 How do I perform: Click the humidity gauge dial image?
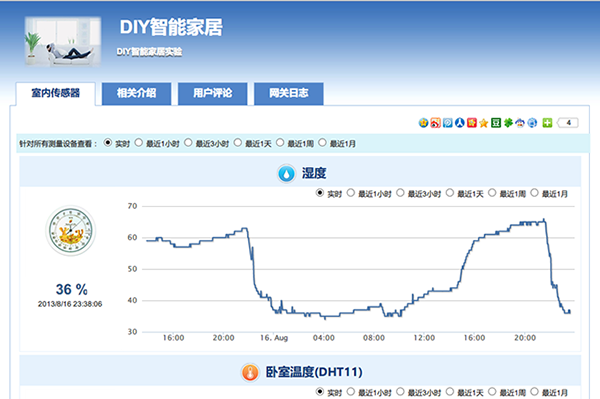[x=70, y=231]
